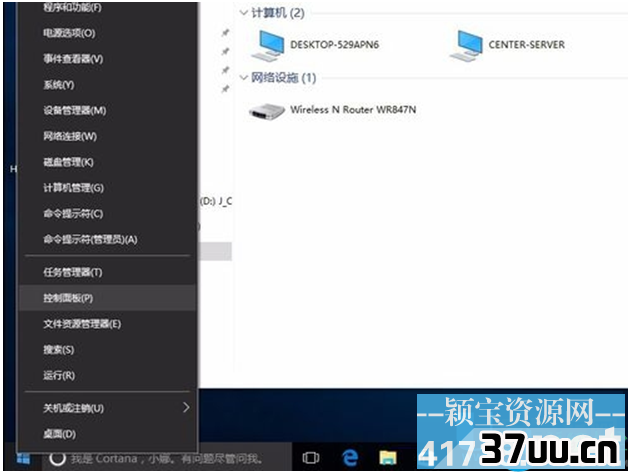Viewport: 630px width, 474px height.
Task: Open 事件查看器(V)
Action: point(73,59)
